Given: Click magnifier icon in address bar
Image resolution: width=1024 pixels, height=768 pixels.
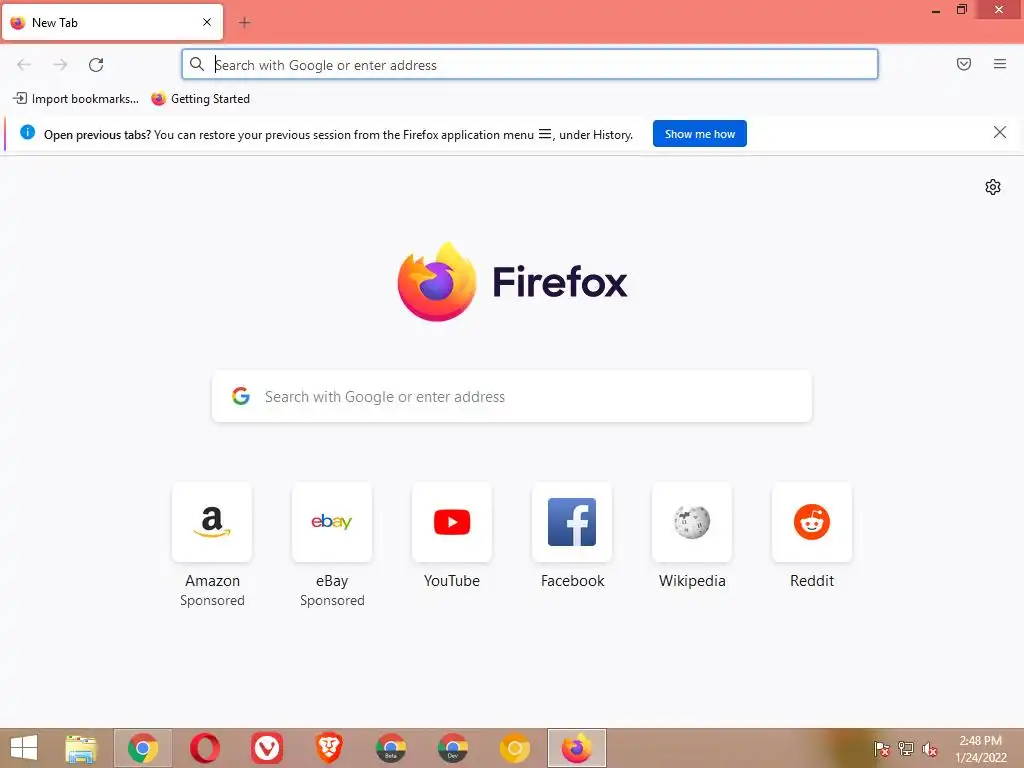Looking at the screenshot, I should (x=197, y=64).
